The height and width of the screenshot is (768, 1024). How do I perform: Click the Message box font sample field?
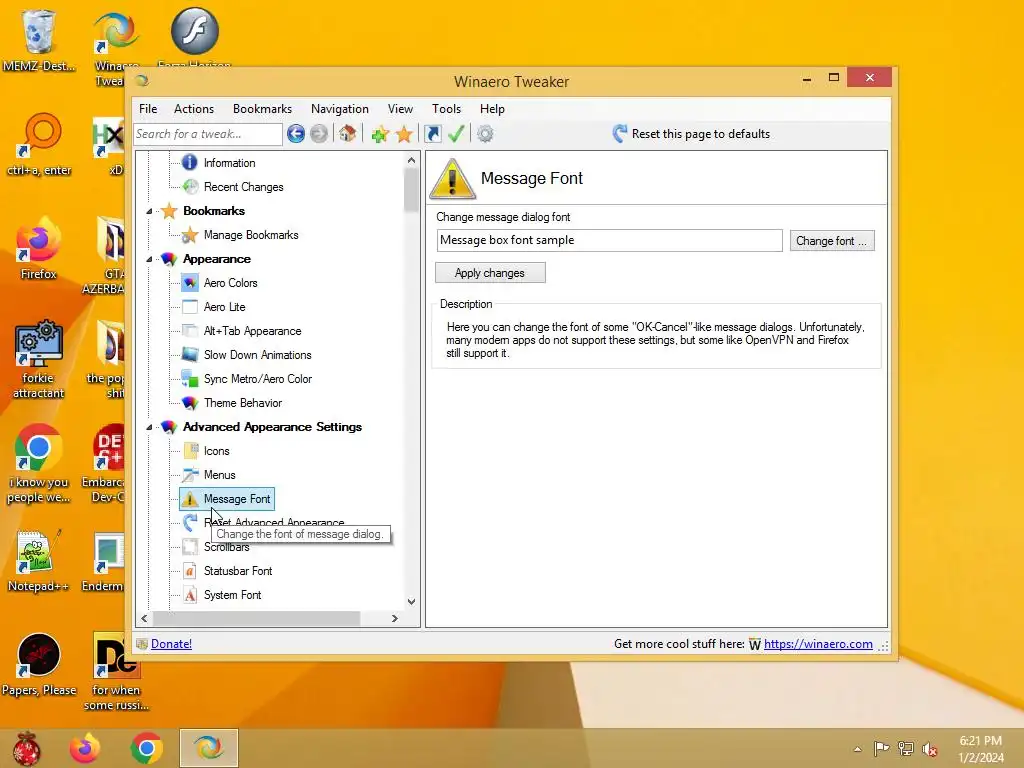coord(609,240)
